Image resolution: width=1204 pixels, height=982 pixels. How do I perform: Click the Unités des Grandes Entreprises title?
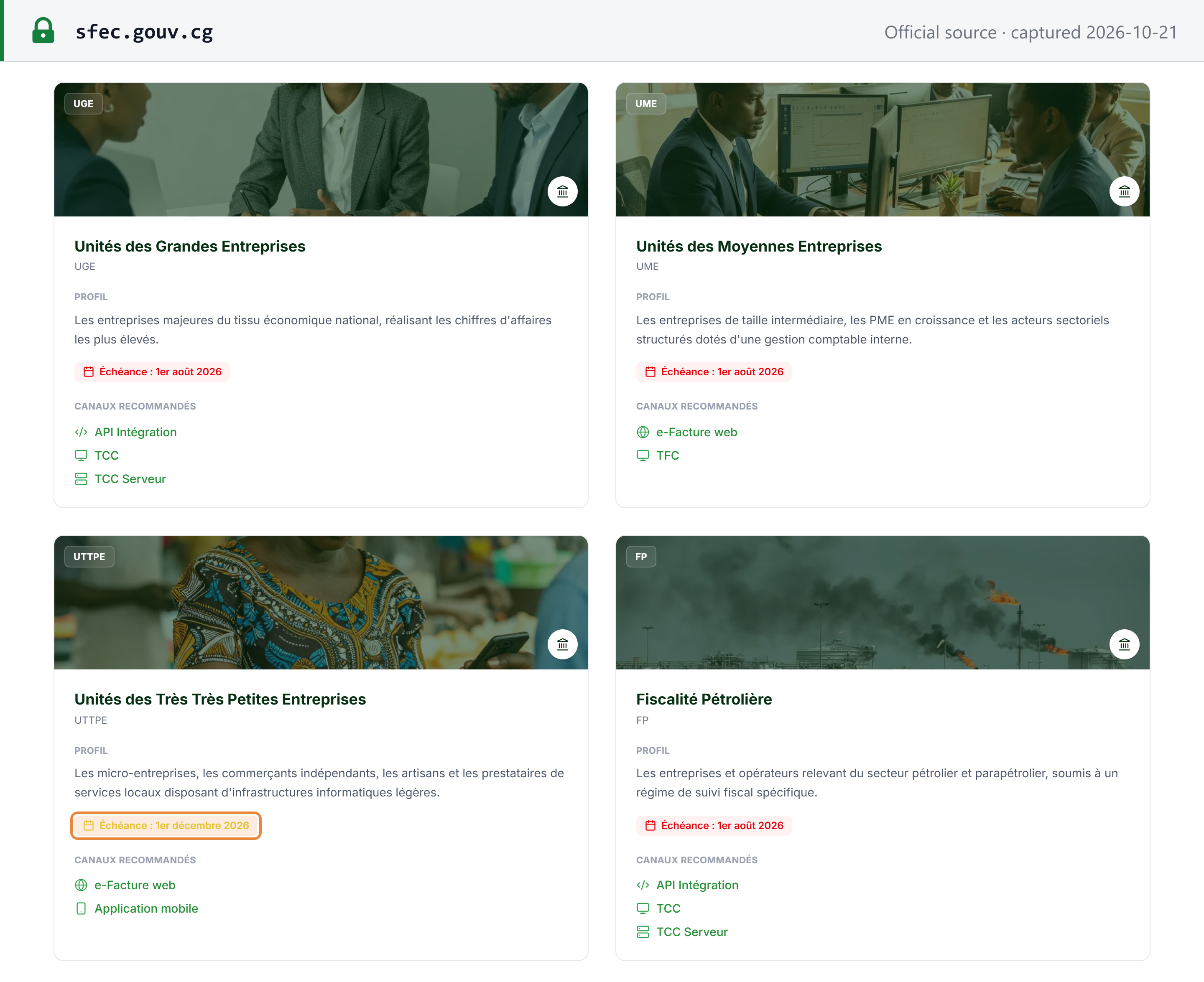[x=189, y=246]
